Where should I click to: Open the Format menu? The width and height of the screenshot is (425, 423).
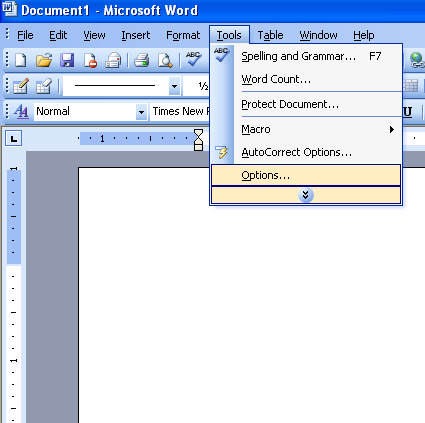(x=183, y=35)
